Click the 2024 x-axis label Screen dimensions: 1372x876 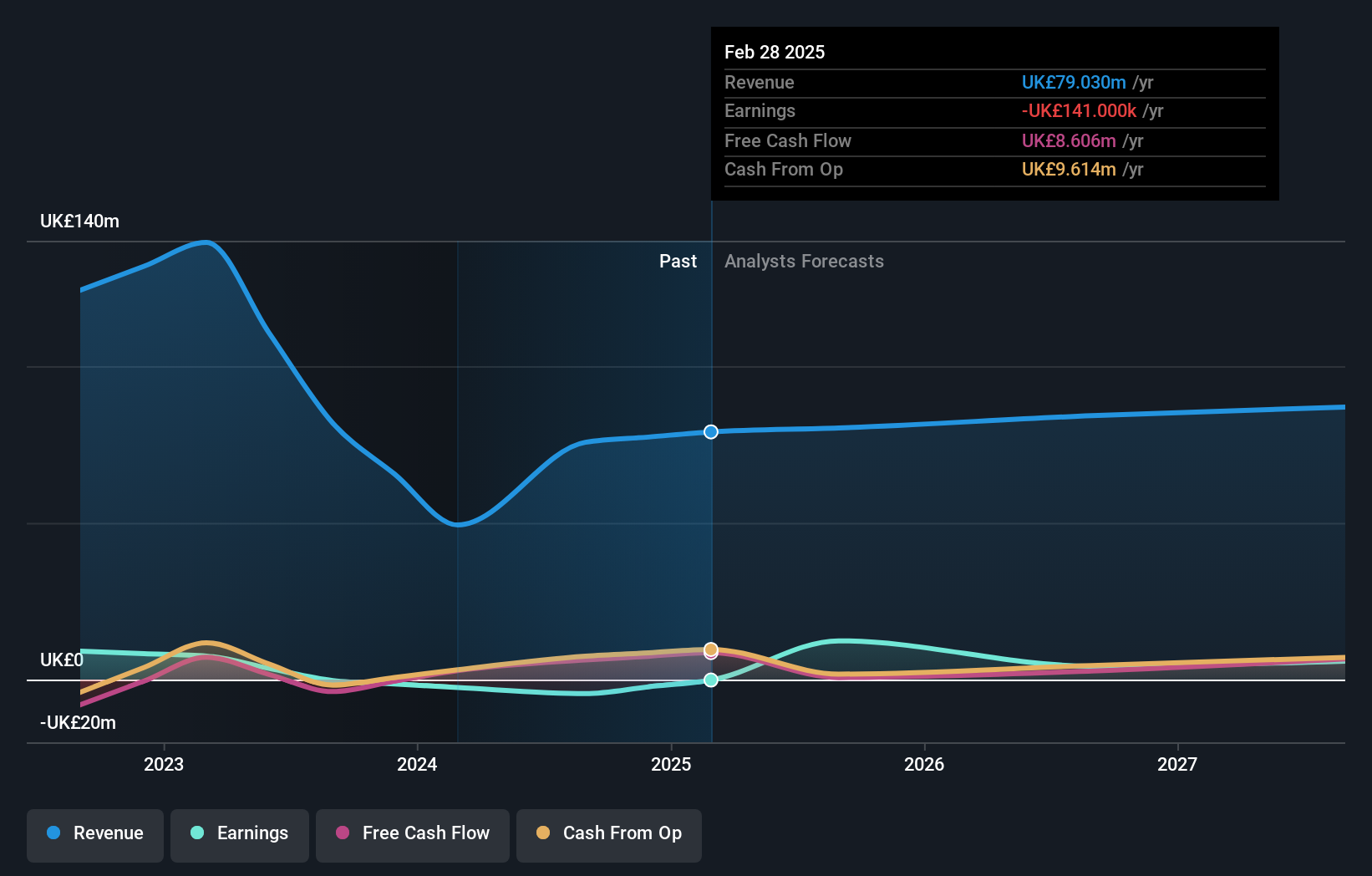pos(417,764)
